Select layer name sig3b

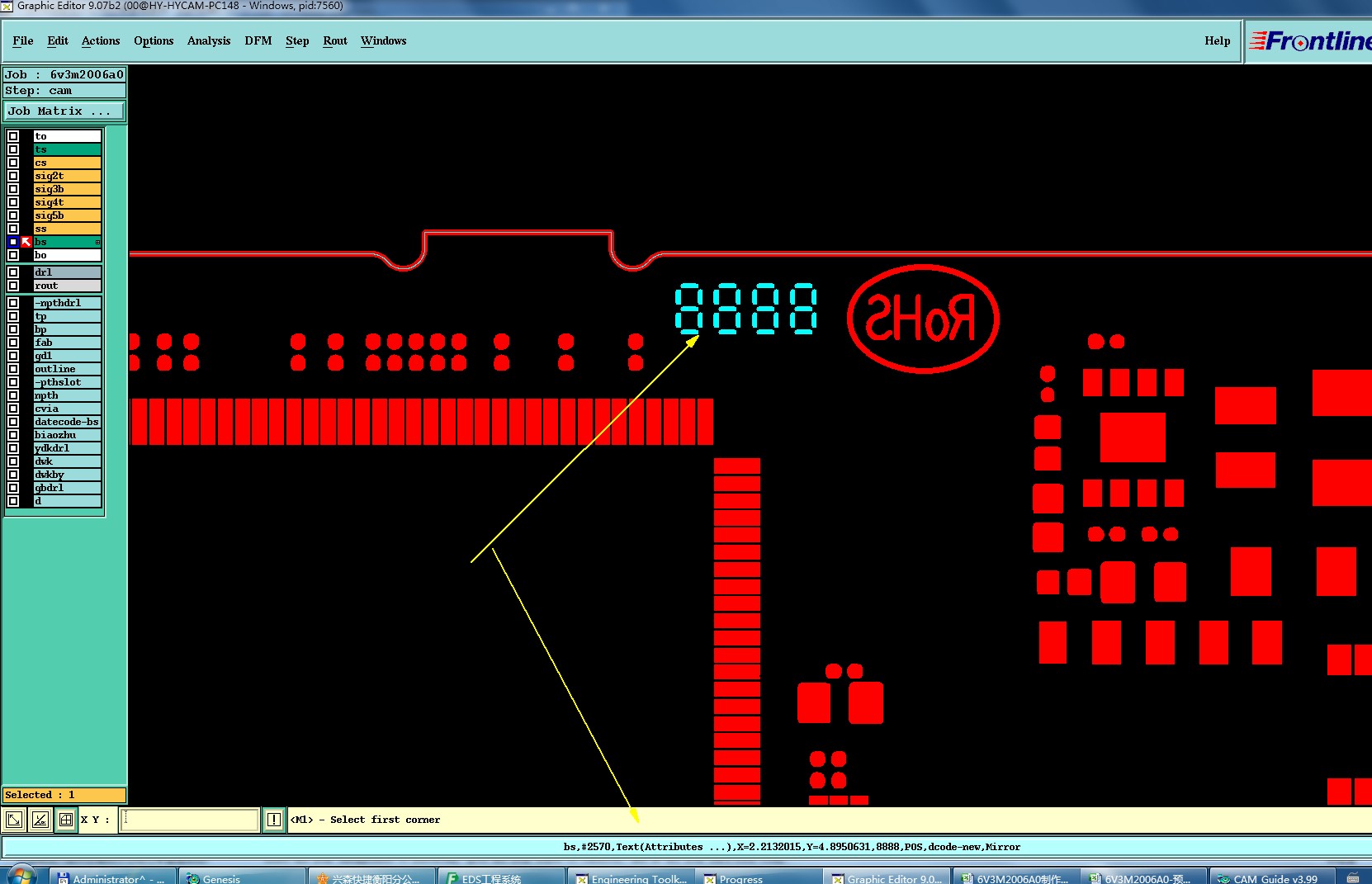(67, 189)
